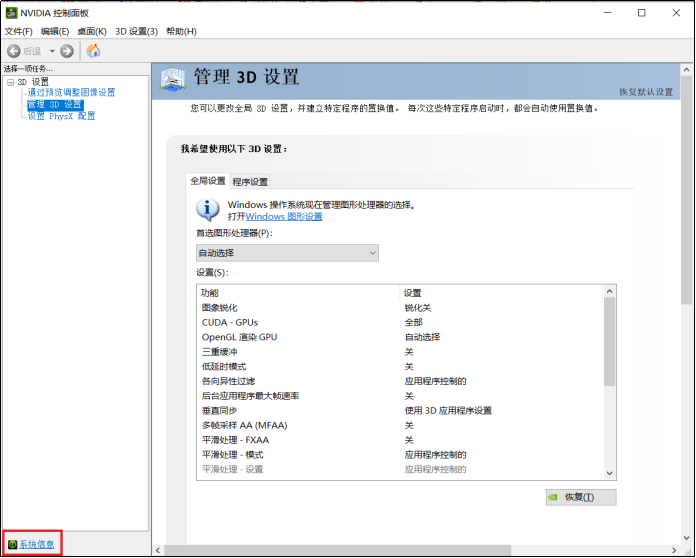Select 通过预览调整图像设置 in the task tree
The image size is (696, 558).
[71, 92]
